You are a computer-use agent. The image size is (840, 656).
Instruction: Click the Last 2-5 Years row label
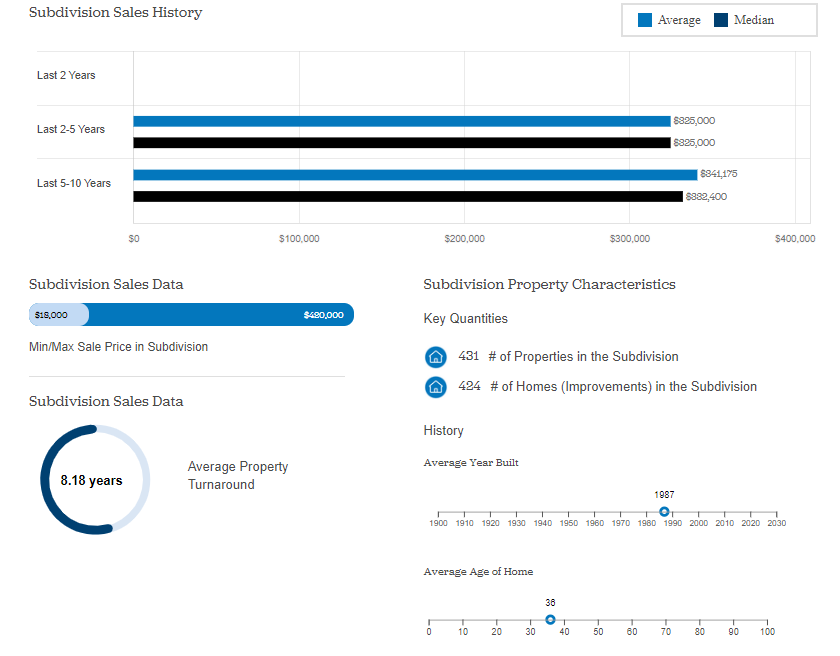(71, 130)
